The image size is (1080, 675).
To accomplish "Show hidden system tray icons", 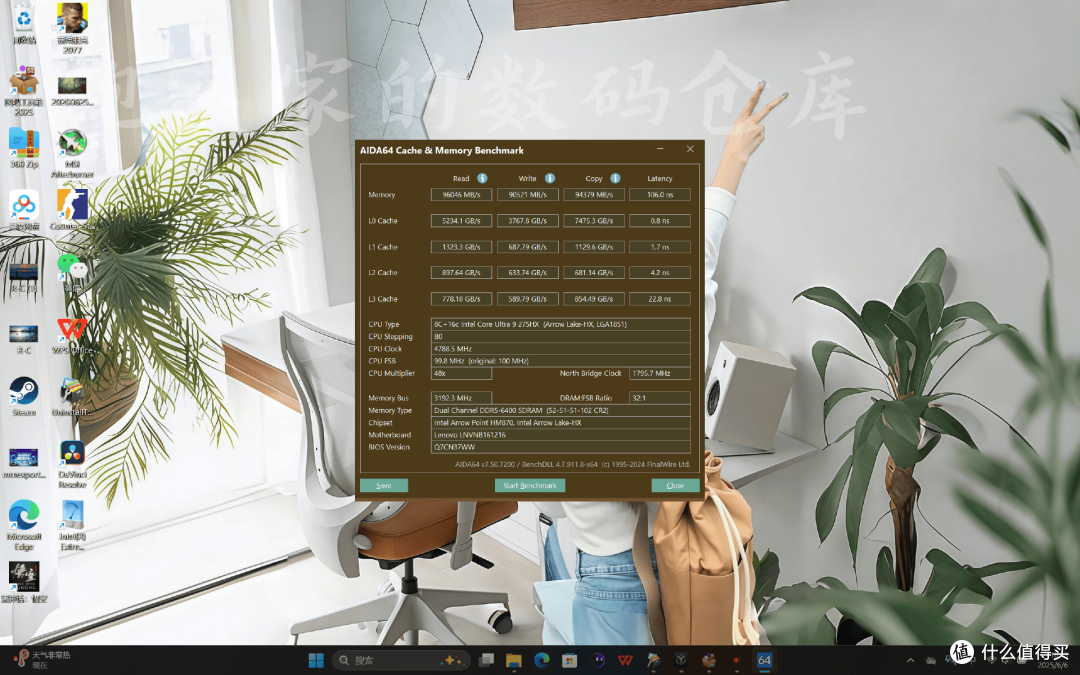I will pyautogui.click(x=911, y=661).
